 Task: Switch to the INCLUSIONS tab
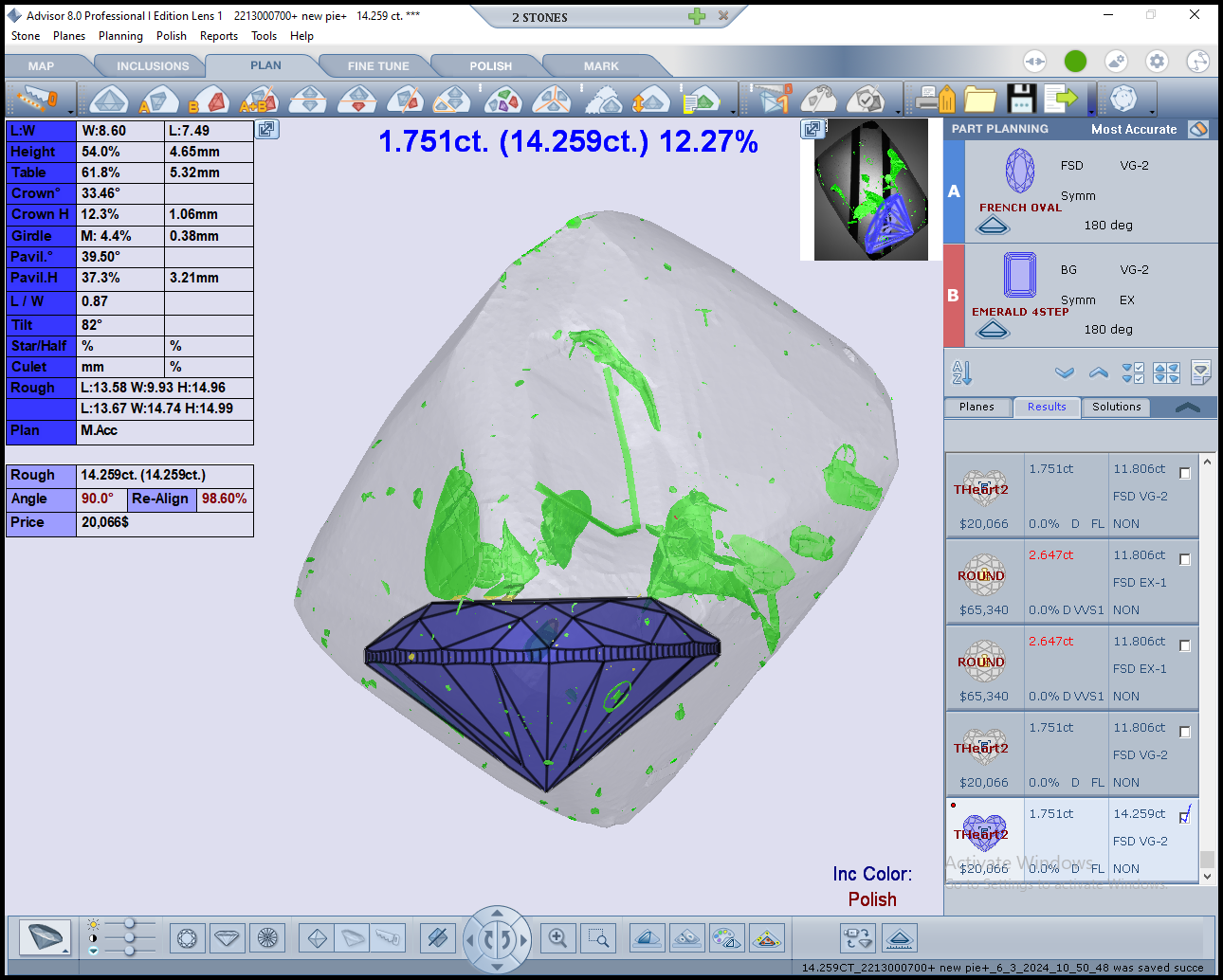tap(153, 66)
